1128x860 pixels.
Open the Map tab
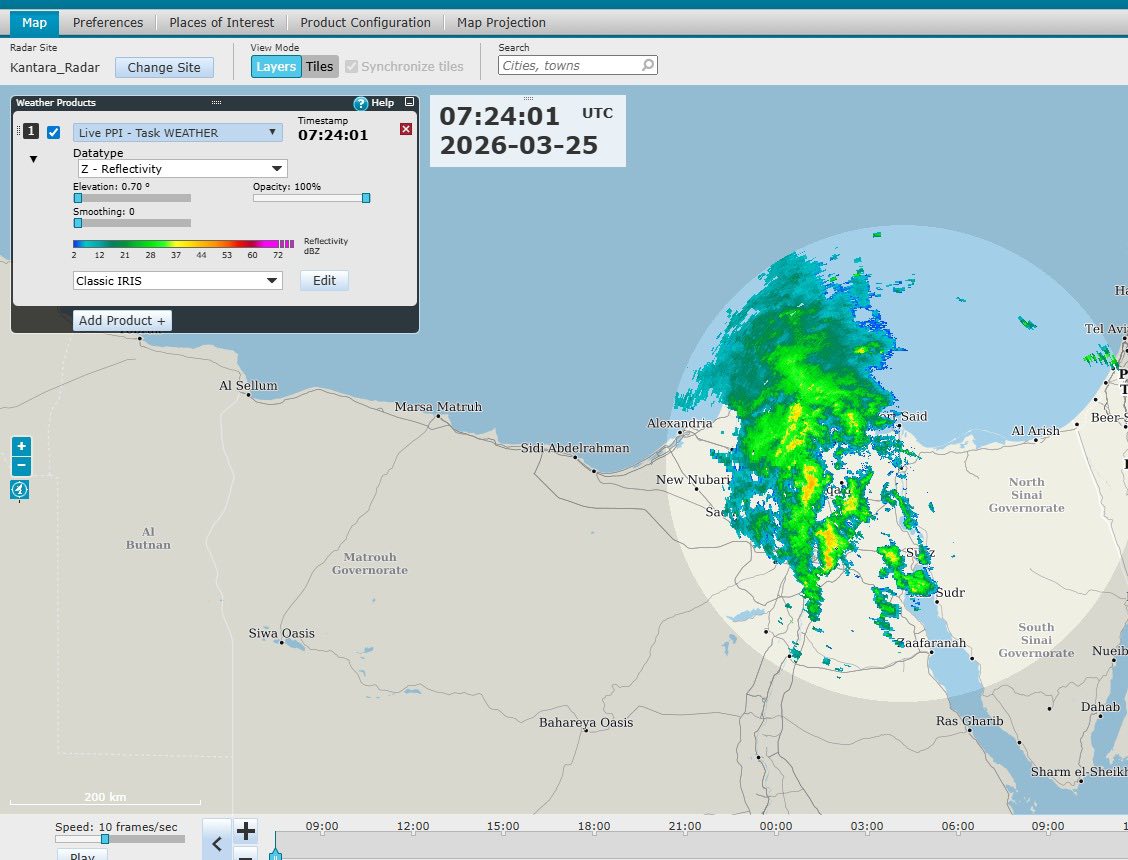[35, 22]
